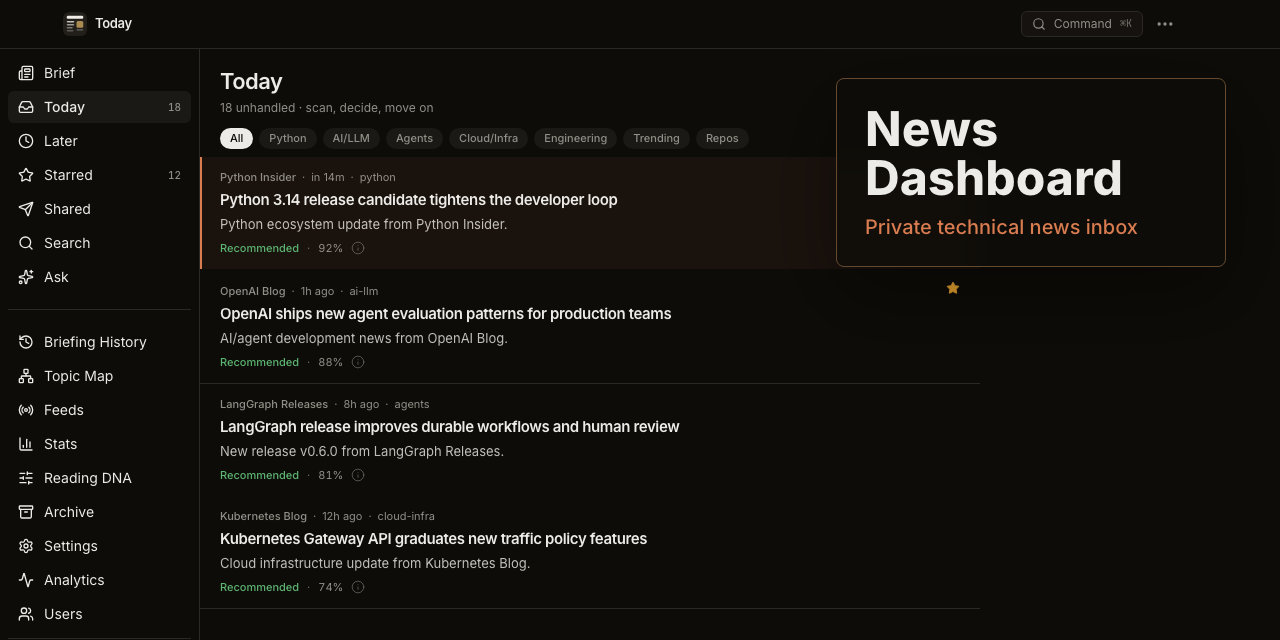Select the Today inbox icon
The height and width of the screenshot is (640, 1280).
click(26, 107)
